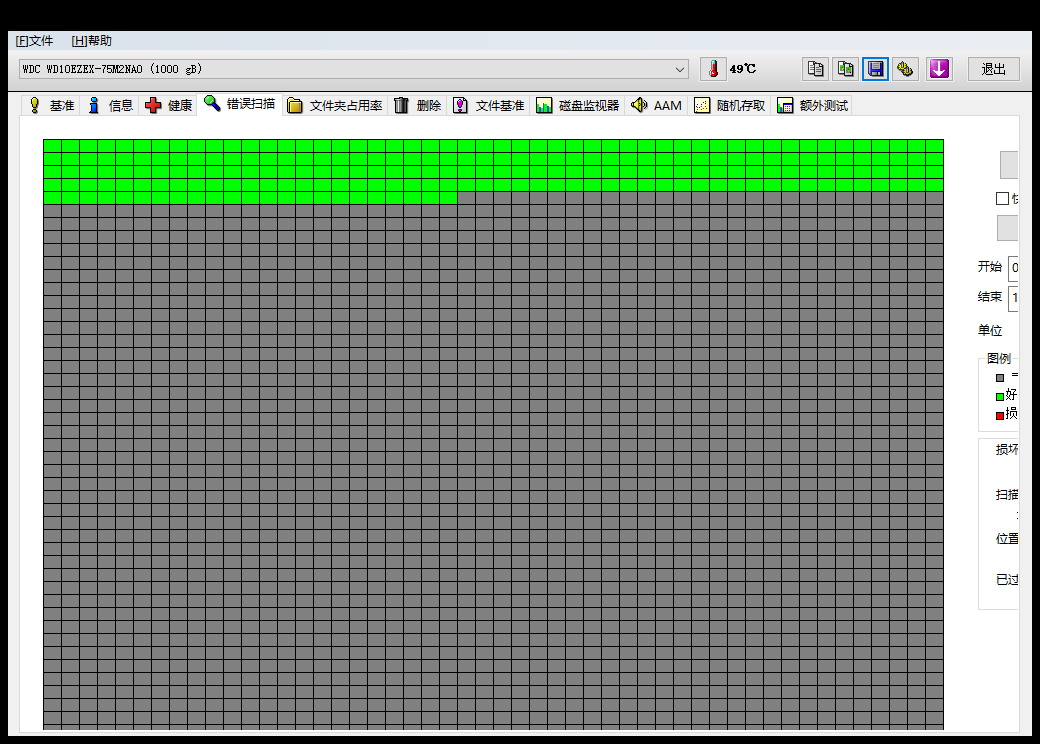Click the 图例 legend heading

pos(998,359)
